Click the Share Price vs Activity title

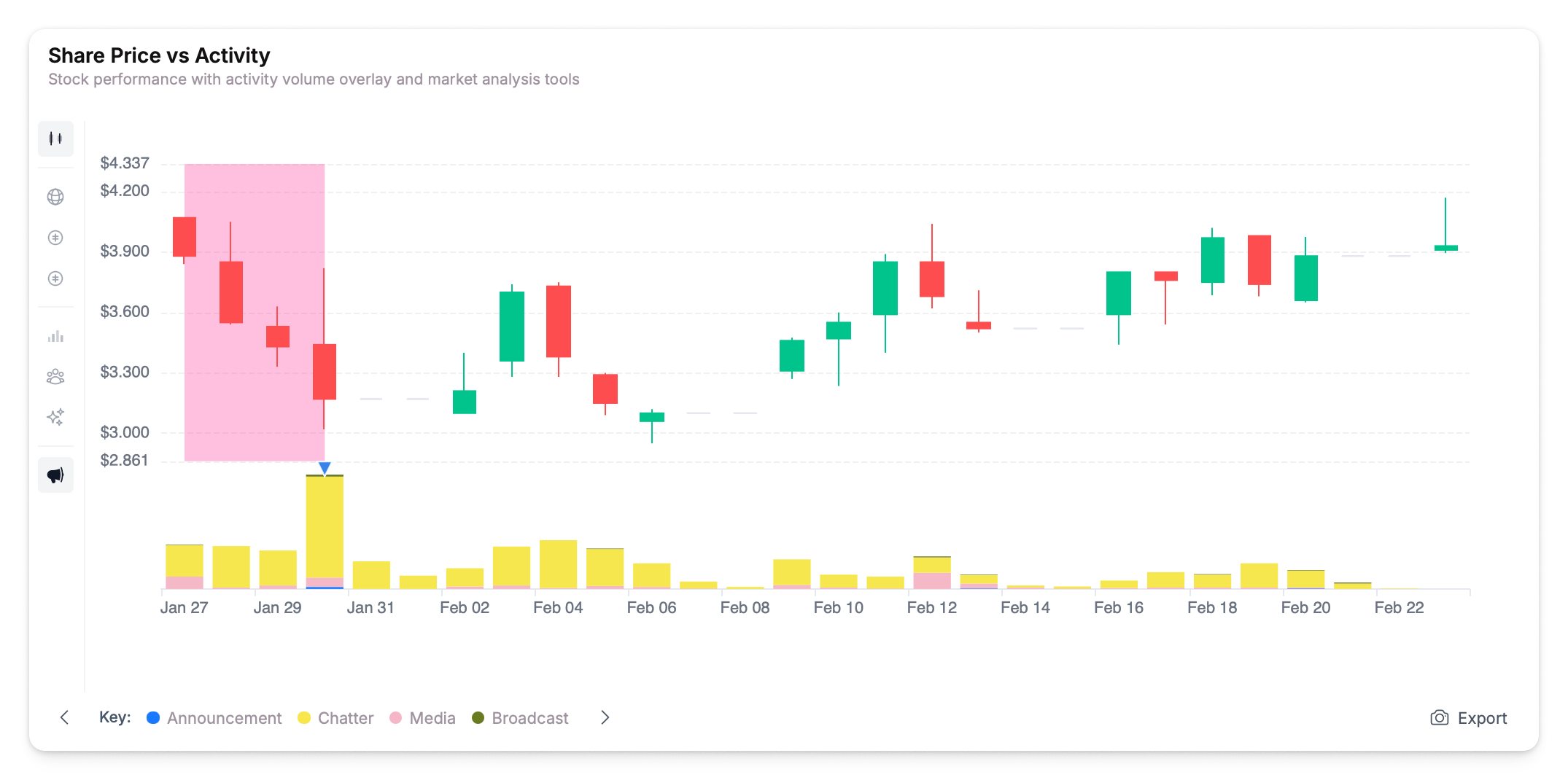click(x=159, y=55)
